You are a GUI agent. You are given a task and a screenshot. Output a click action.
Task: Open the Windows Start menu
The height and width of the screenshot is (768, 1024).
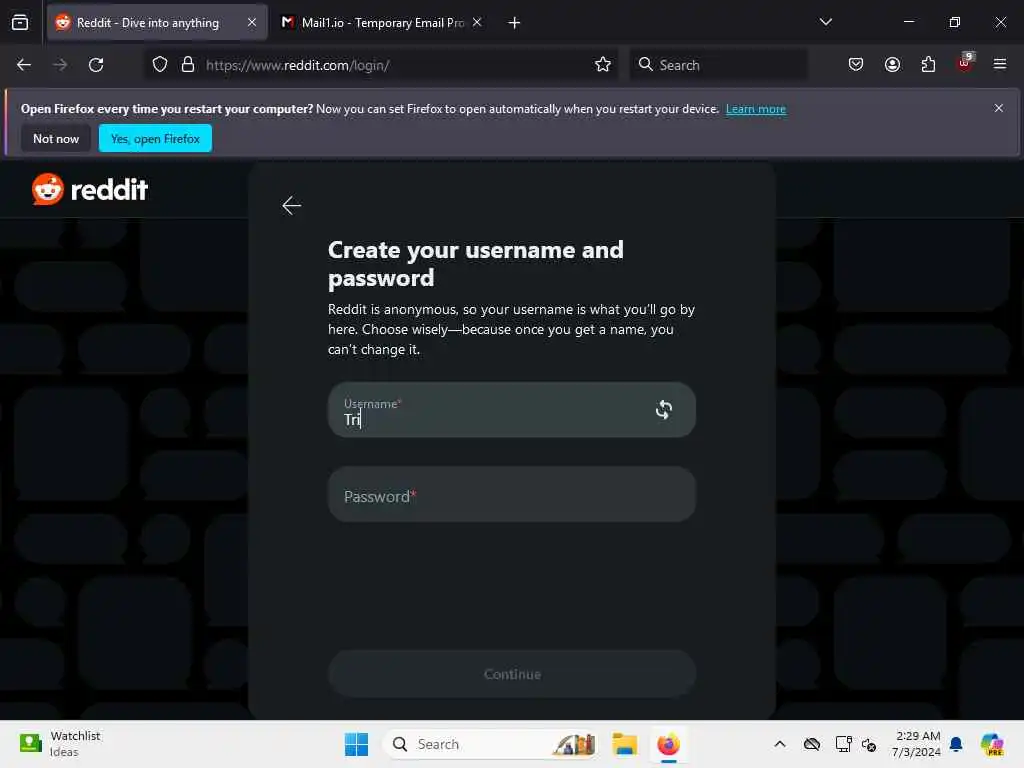pyautogui.click(x=357, y=744)
